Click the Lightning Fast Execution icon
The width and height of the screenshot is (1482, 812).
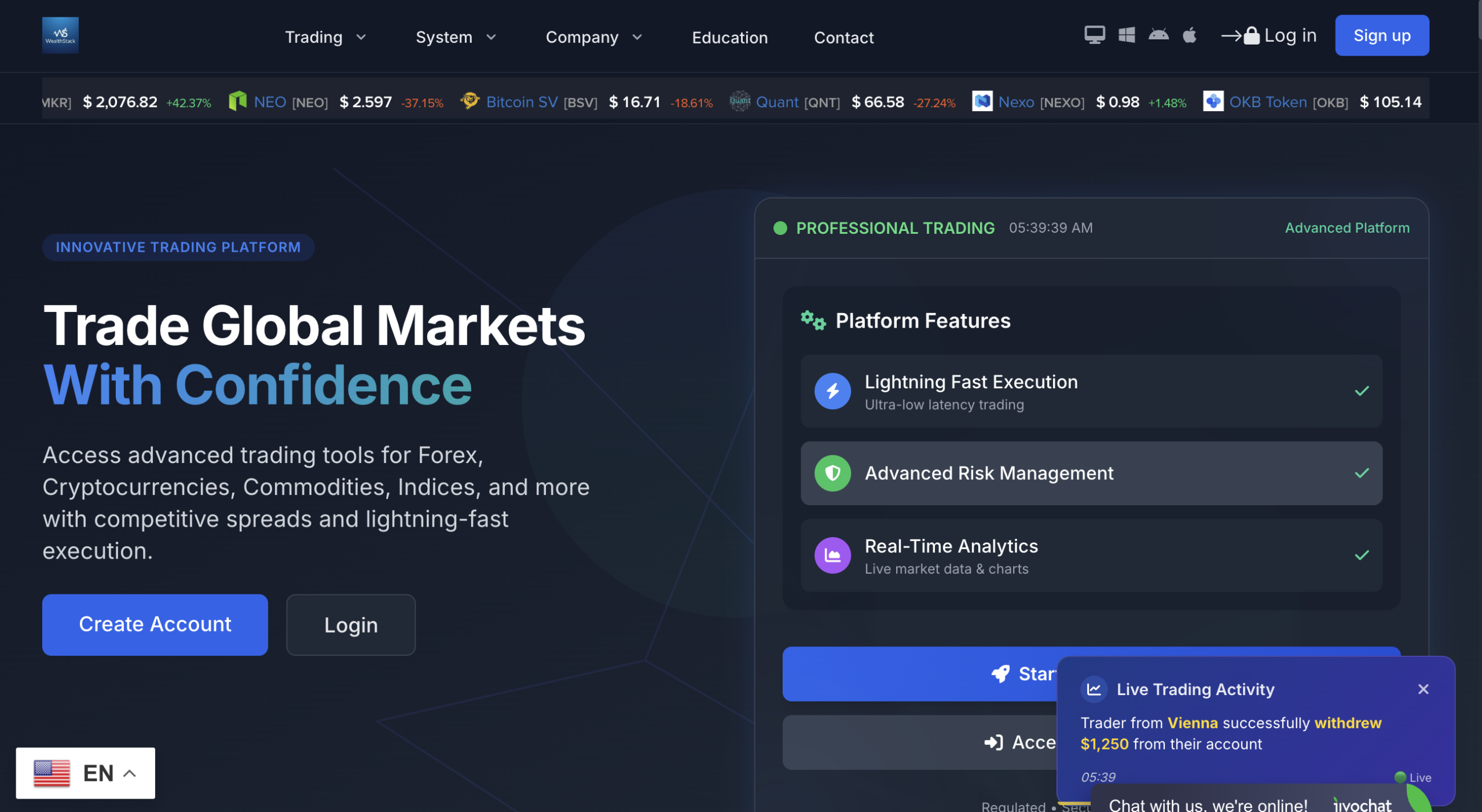click(832, 391)
